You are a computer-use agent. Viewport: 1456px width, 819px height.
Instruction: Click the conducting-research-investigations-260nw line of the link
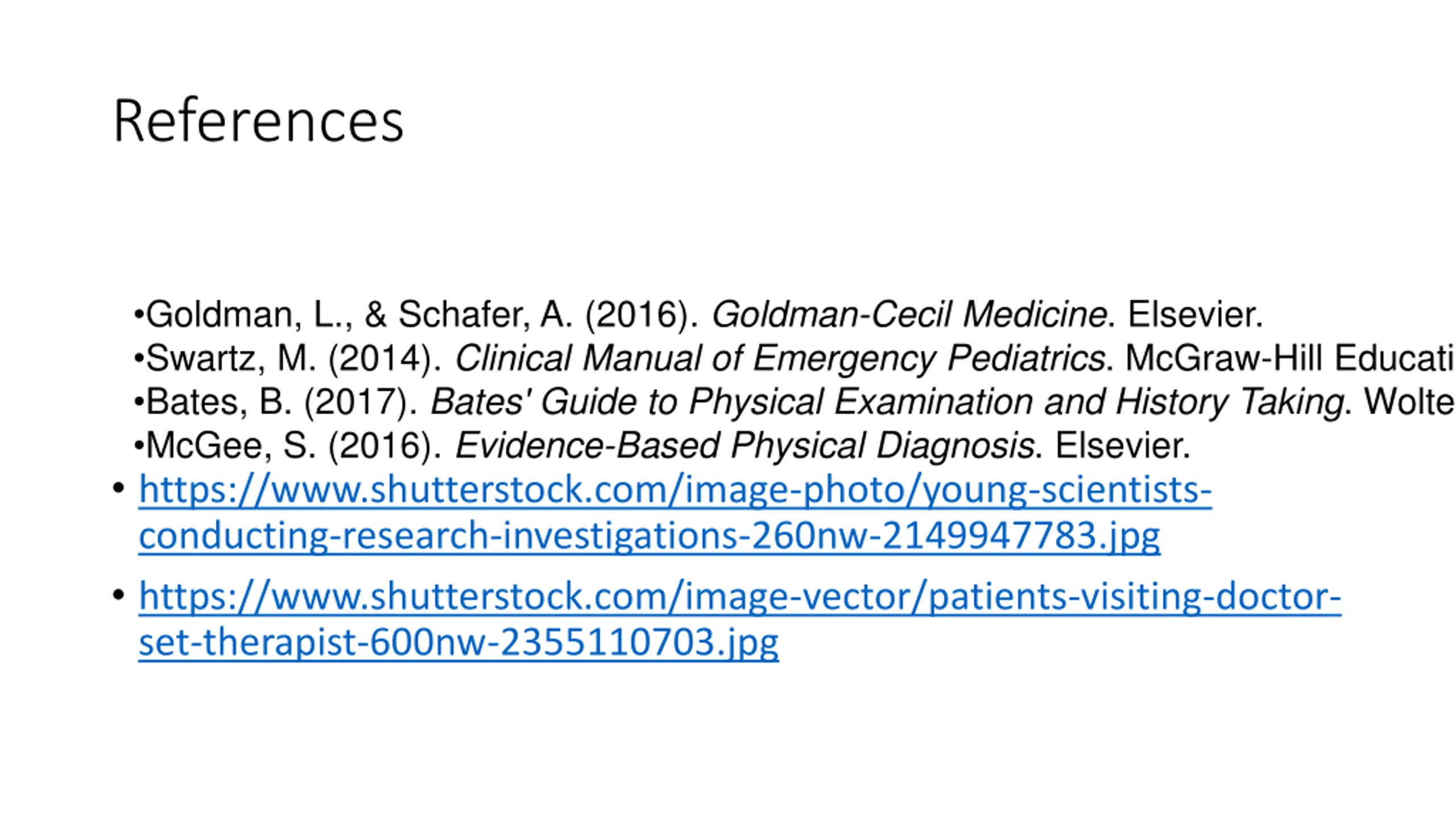pyautogui.click(x=649, y=536)
